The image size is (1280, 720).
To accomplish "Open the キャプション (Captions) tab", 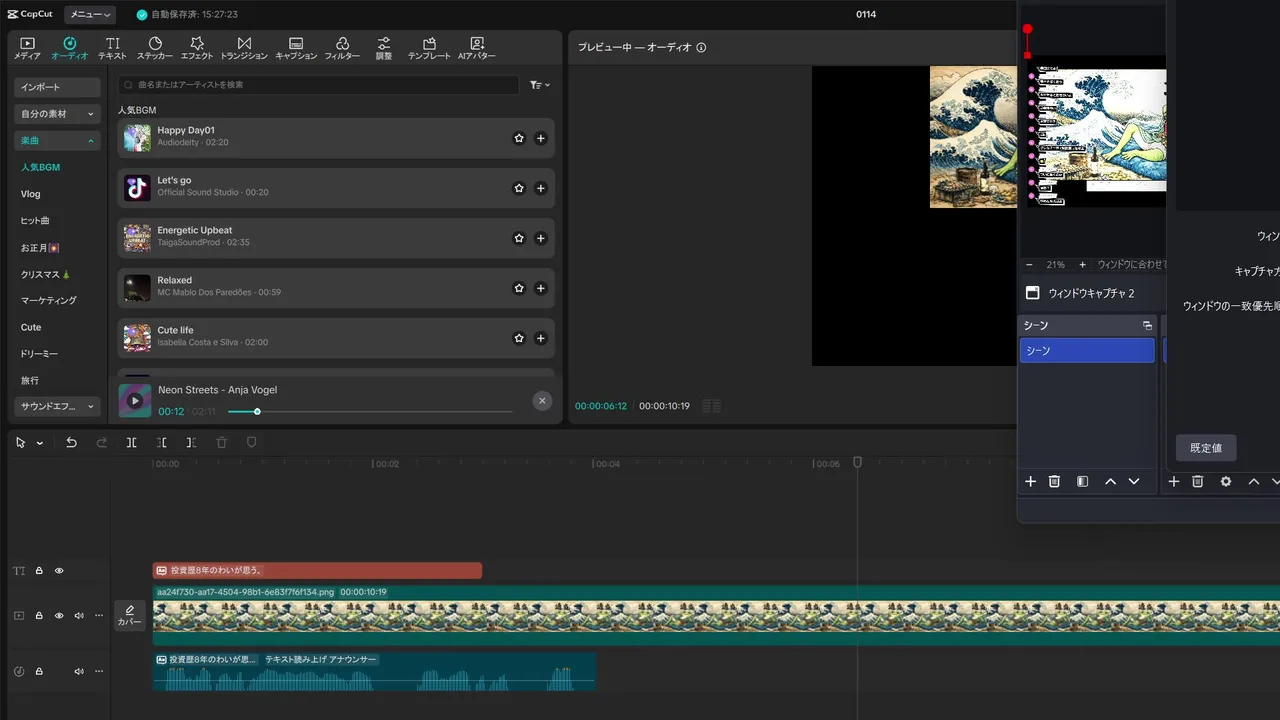I will (x=296, y=48).
